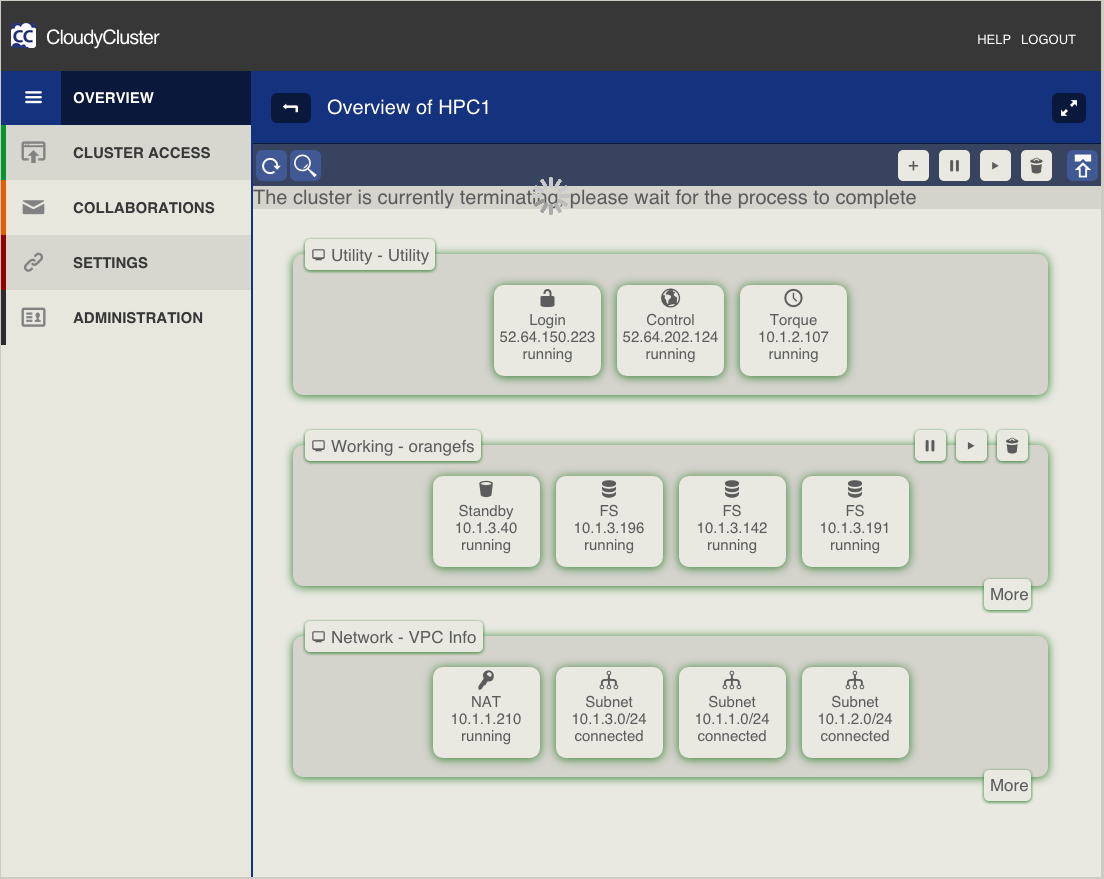
Task: Click the cluster terminating status message
Action: click(584, 197)
